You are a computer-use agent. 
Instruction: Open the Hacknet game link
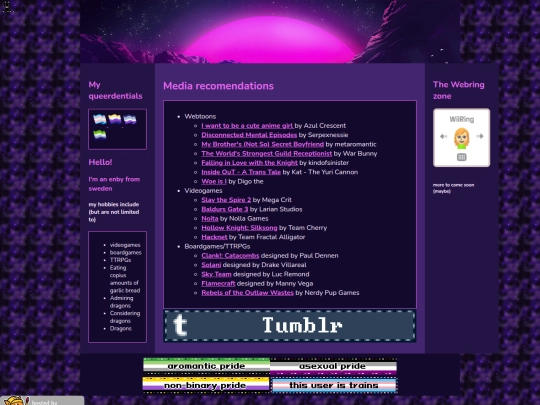tap(214, 237)
